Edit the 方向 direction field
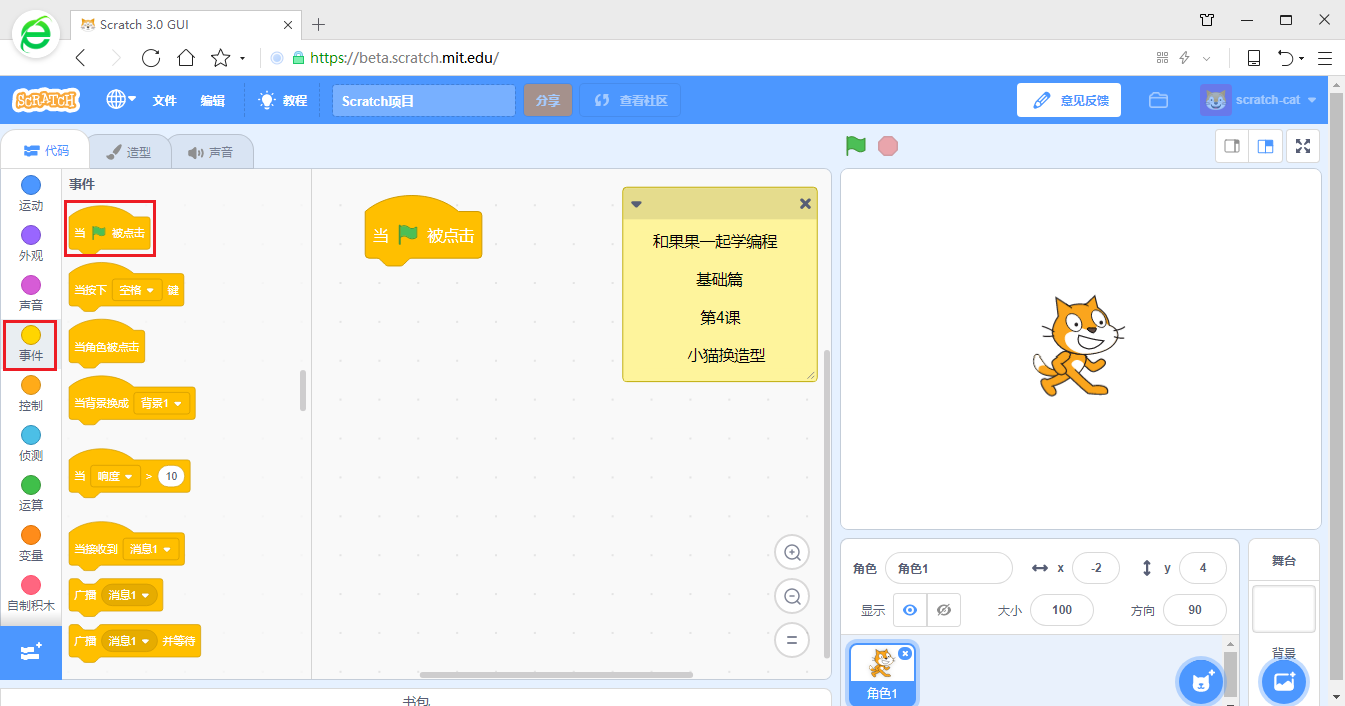 point(1195,610)
